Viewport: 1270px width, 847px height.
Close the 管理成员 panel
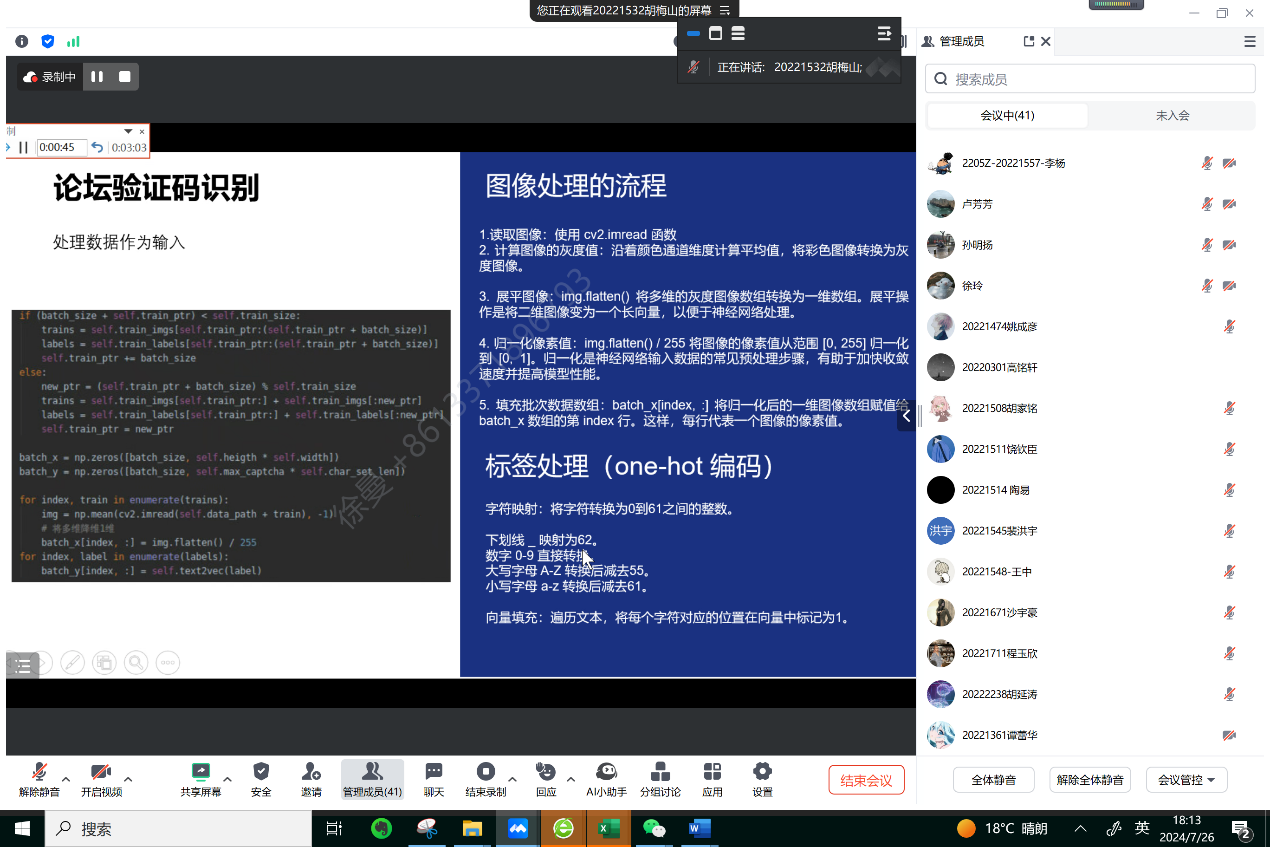pyautogui.click(x=1046, y=41)
